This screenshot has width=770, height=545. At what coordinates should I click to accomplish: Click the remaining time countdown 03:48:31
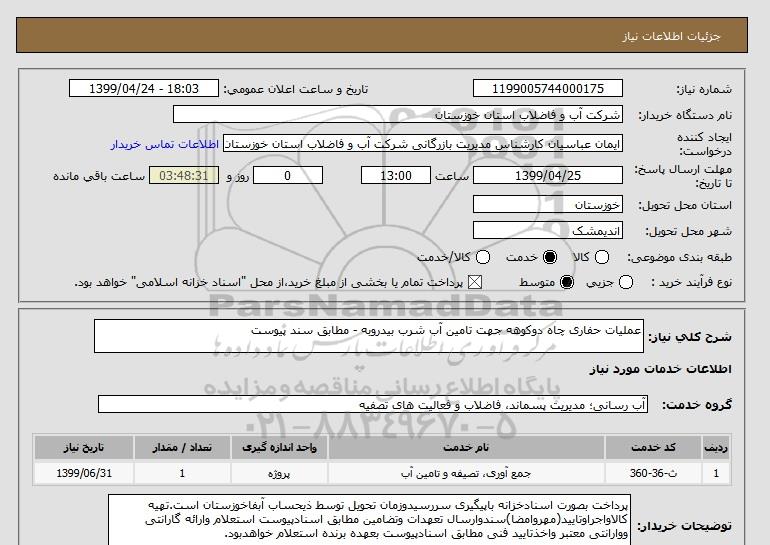pos(184,175)
